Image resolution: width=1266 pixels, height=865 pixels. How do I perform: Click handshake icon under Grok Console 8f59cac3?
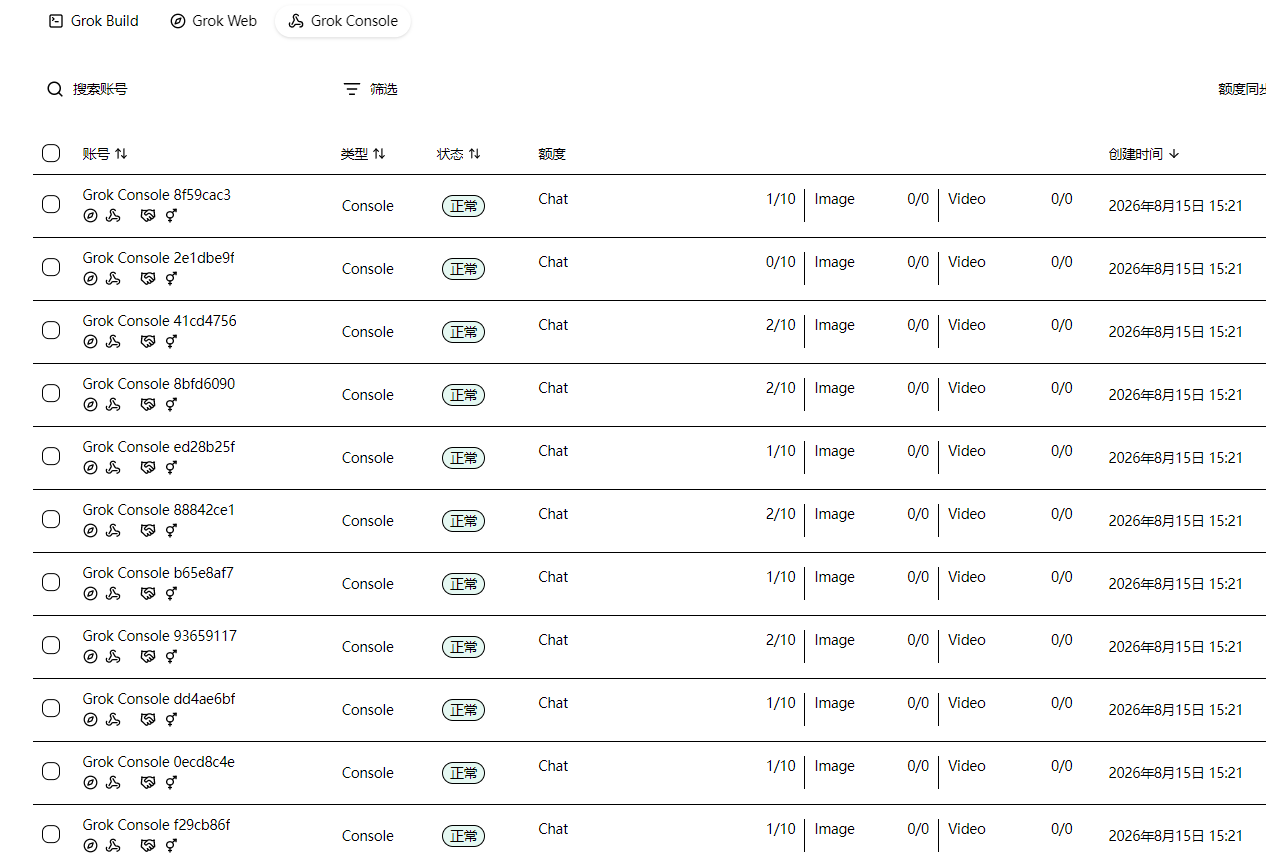tap(148, 216)
